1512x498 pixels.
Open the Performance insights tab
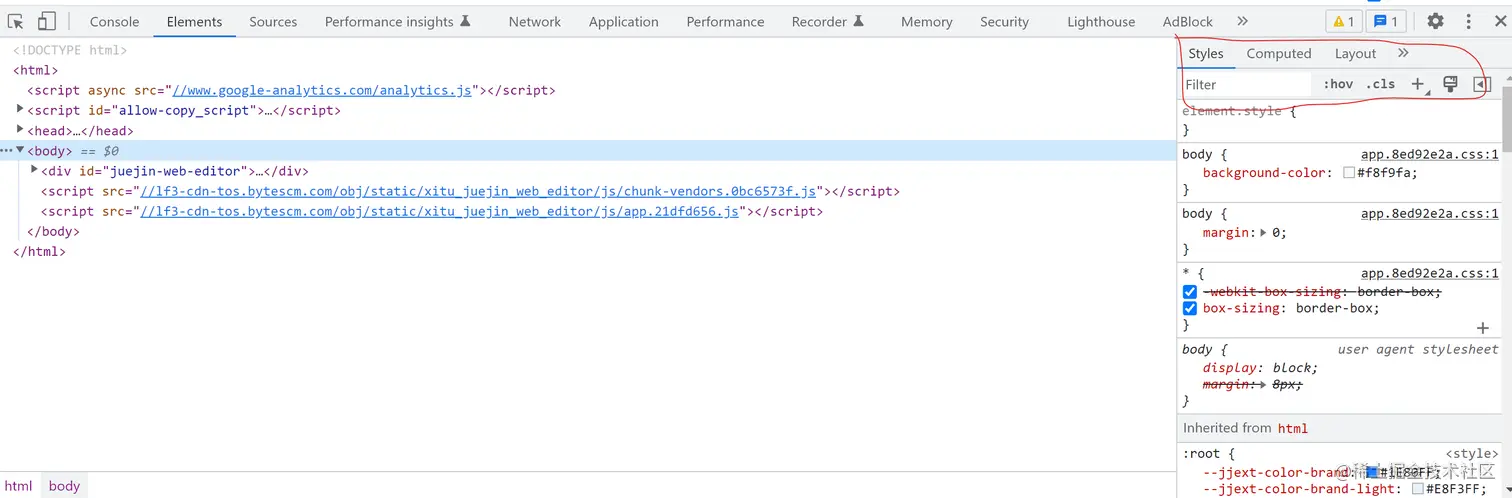397,21
